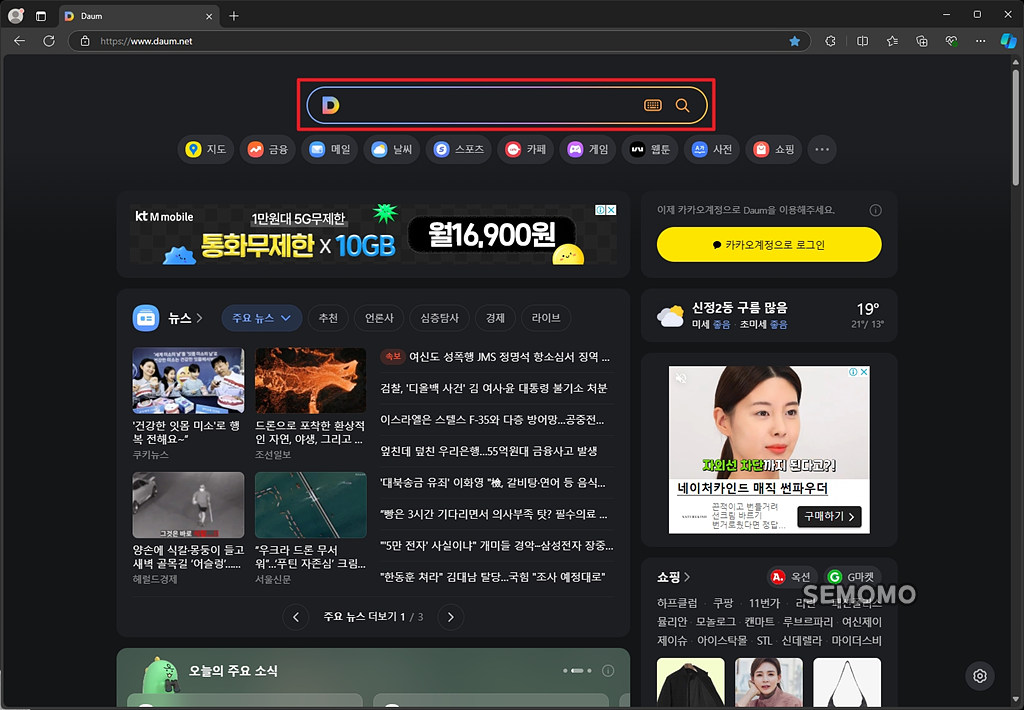
Task: Open the browser settings and more menu
Action: coord(980,41)
